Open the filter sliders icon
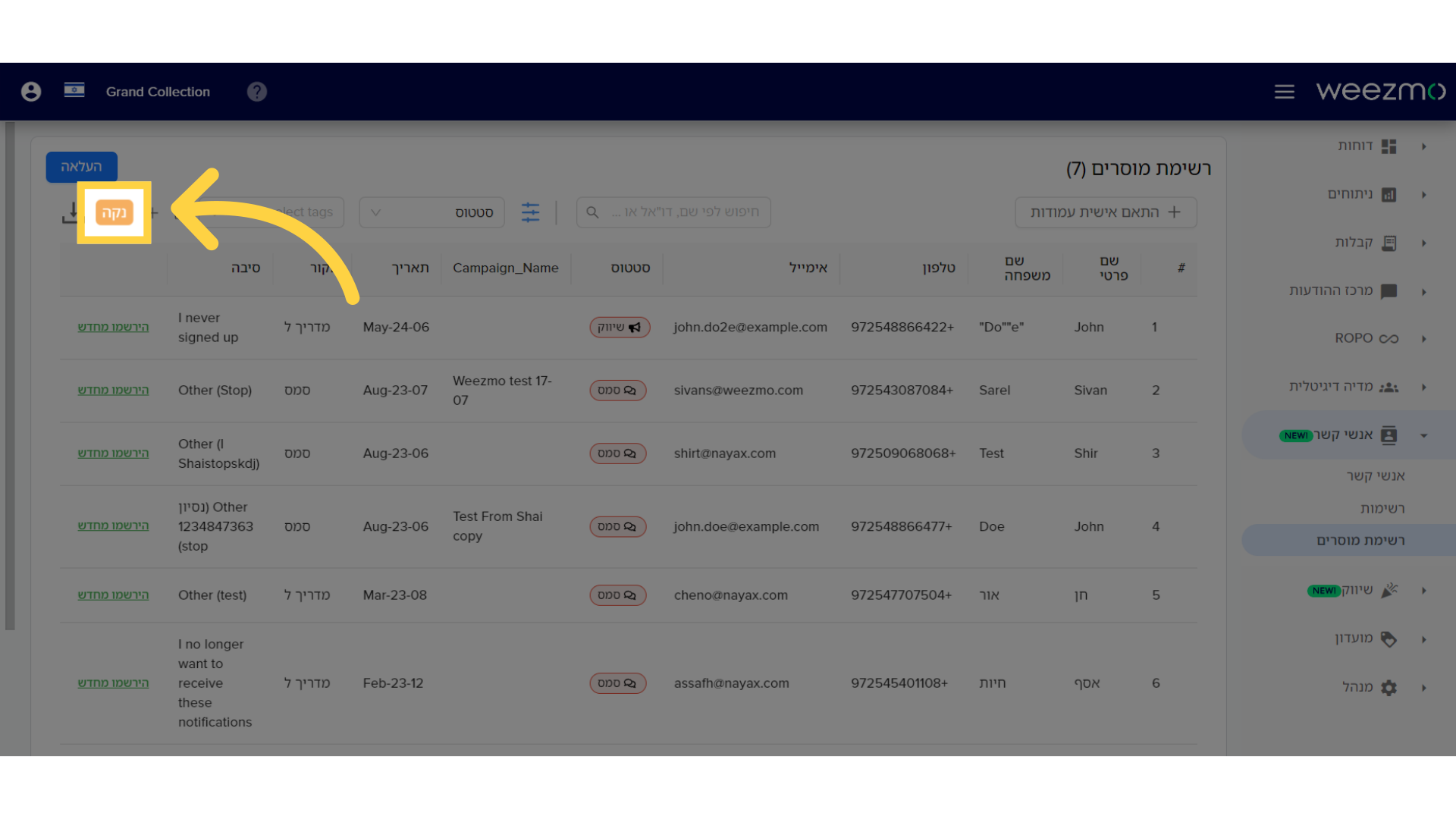 click(531, 212)
